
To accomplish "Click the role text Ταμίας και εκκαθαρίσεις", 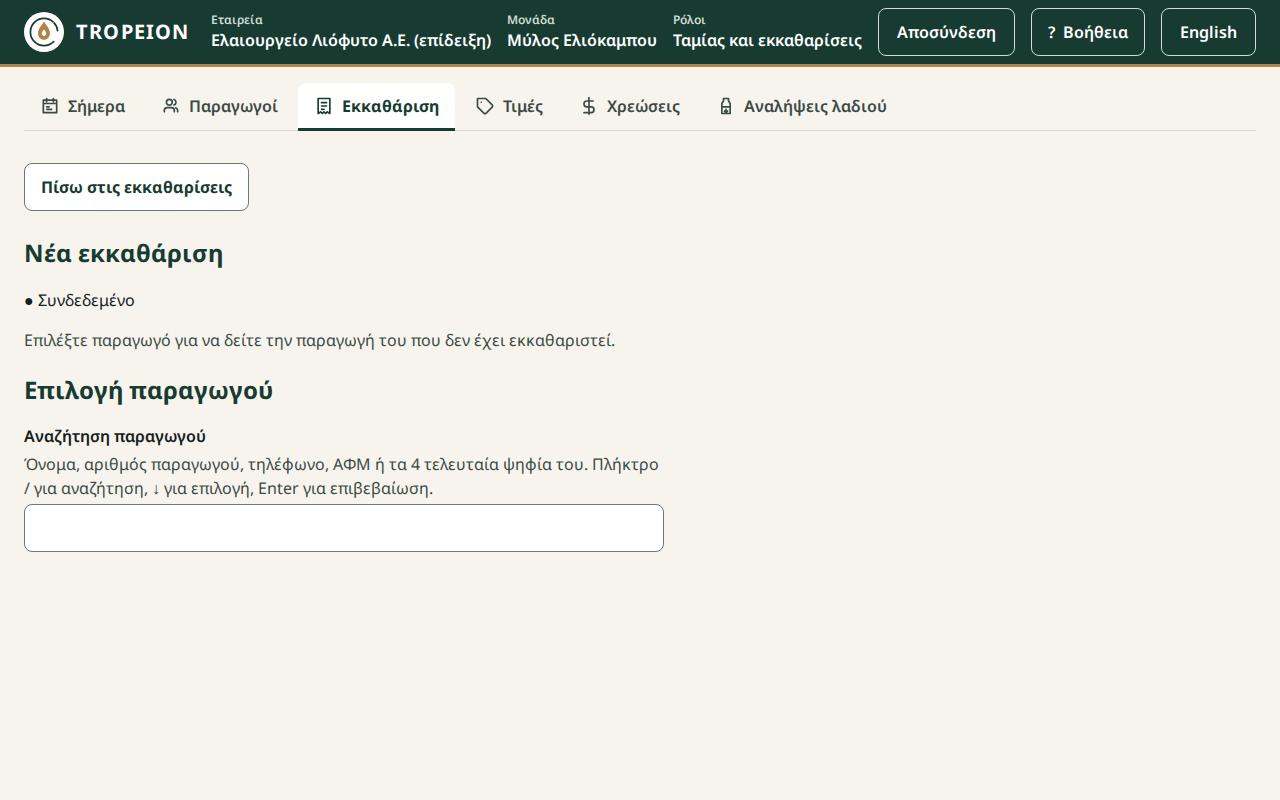I will [767, 41].
